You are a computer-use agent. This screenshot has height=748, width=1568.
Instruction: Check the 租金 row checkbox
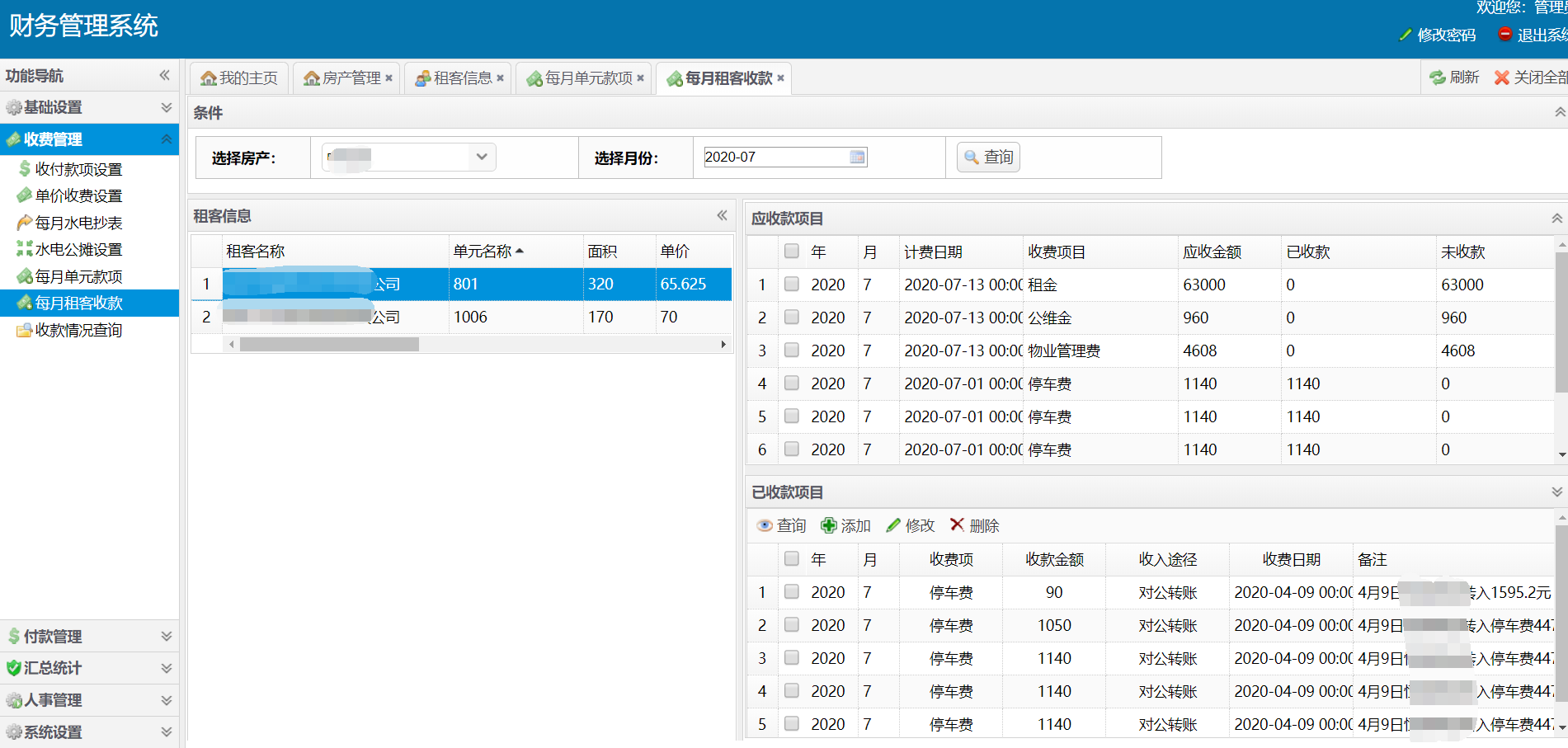point(792,284)
